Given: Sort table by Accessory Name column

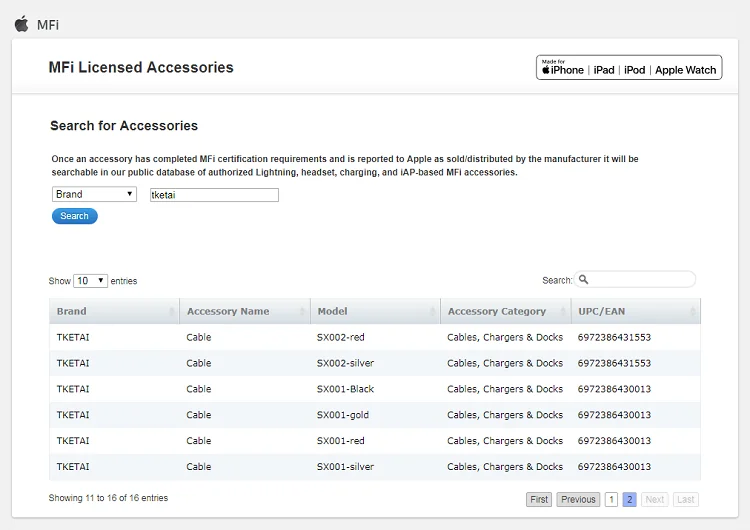Looking at the screenshot, I should pos(244,311).
